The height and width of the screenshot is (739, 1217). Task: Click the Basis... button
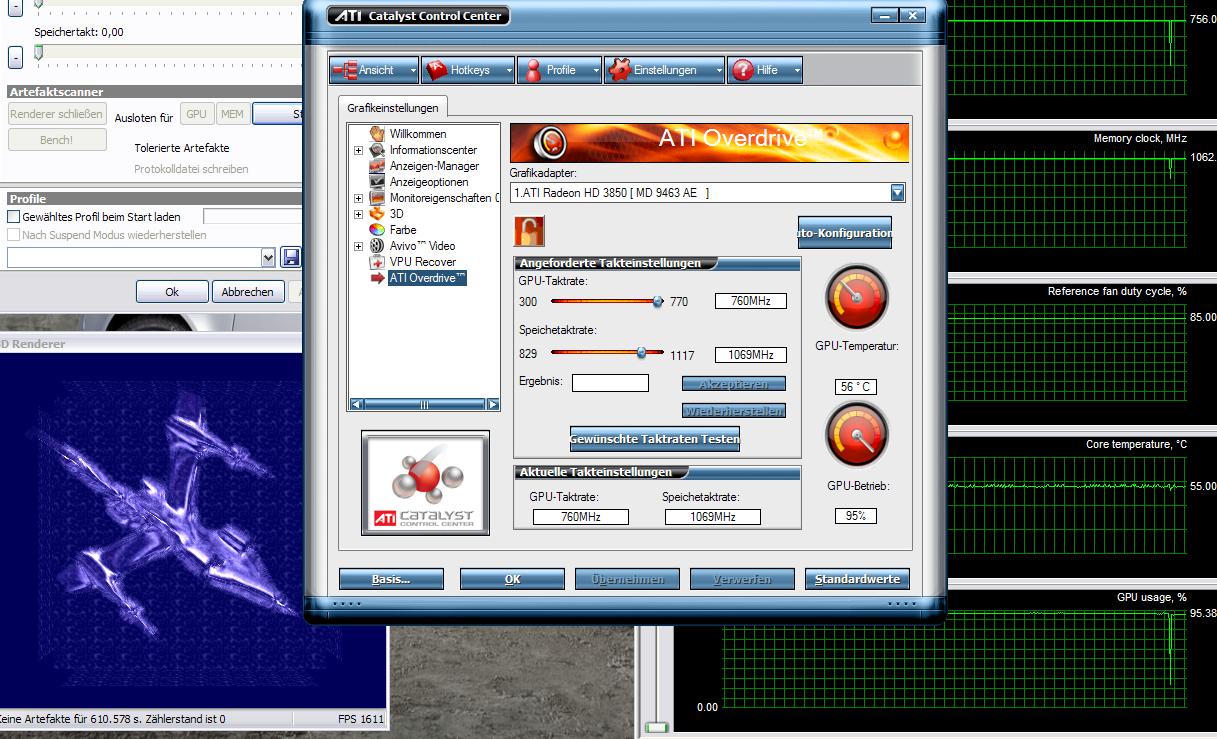tap(392, 579)
